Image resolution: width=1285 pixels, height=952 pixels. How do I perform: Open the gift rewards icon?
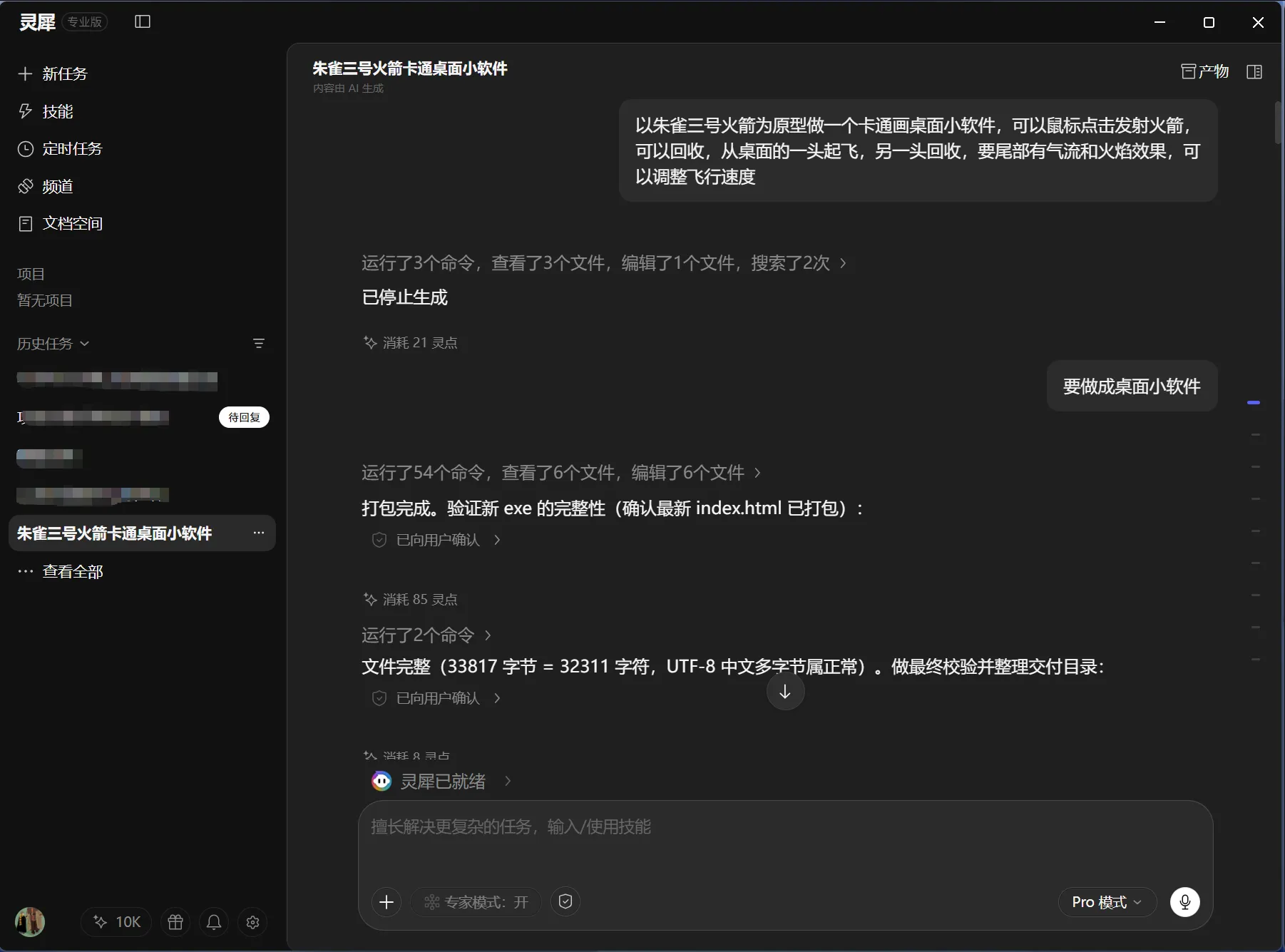click(x=175, y=922)
